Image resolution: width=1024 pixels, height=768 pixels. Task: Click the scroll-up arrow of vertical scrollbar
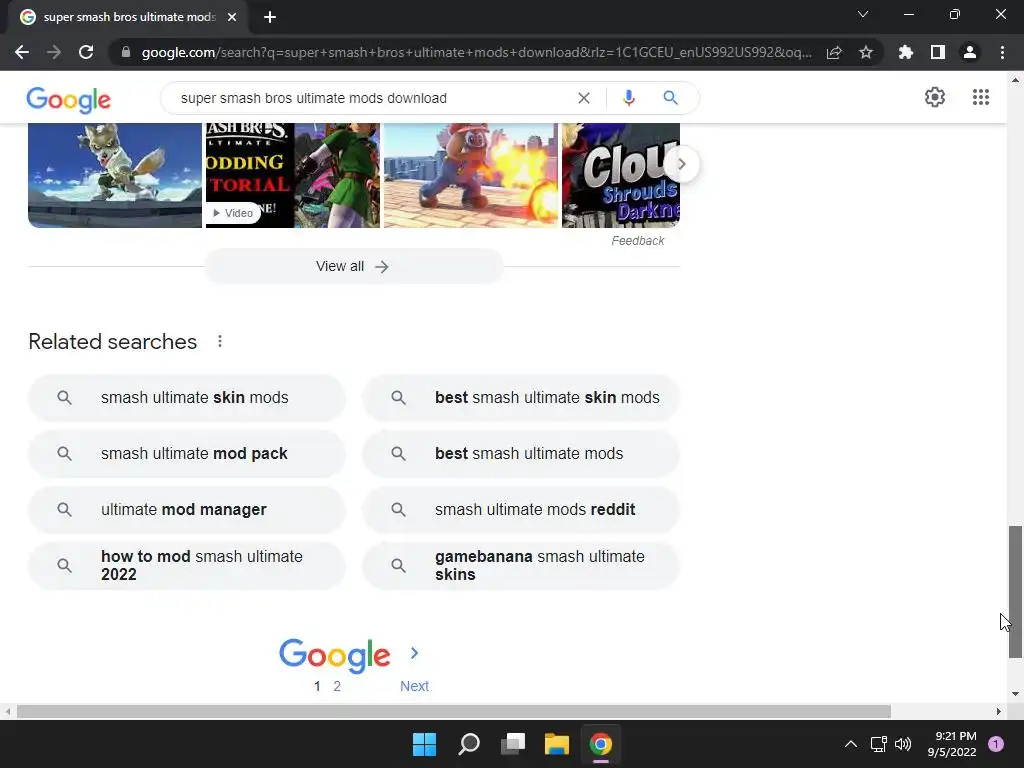1015,80
